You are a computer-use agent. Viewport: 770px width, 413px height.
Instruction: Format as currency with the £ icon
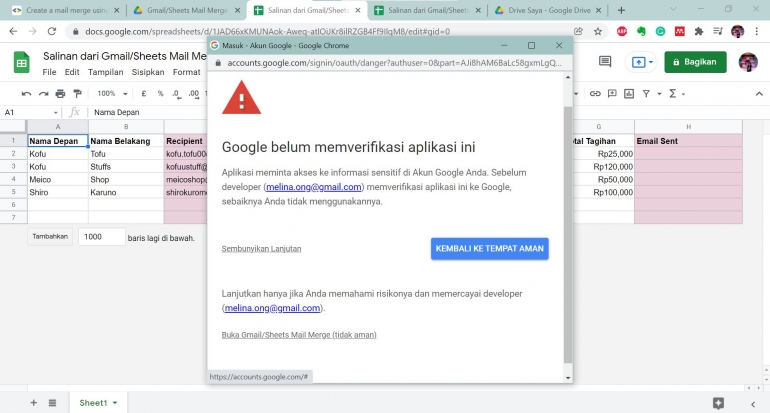coord(144,93)
